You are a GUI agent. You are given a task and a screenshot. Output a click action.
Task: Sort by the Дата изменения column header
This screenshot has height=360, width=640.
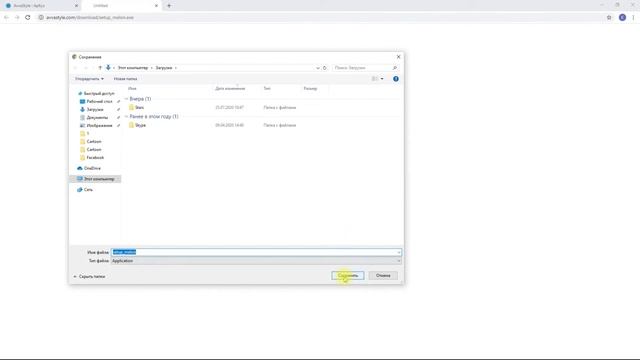[x=230, y=88]
